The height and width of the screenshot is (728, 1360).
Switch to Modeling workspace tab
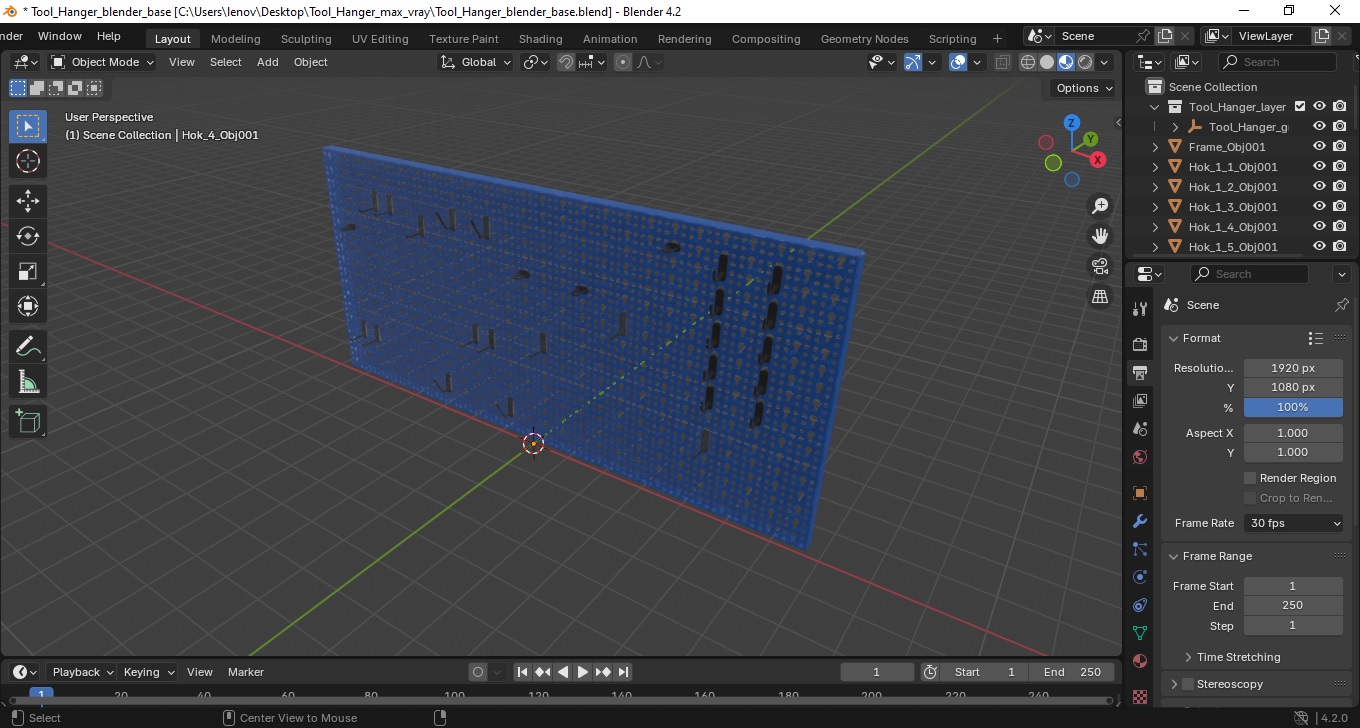[x=235, y=39]
